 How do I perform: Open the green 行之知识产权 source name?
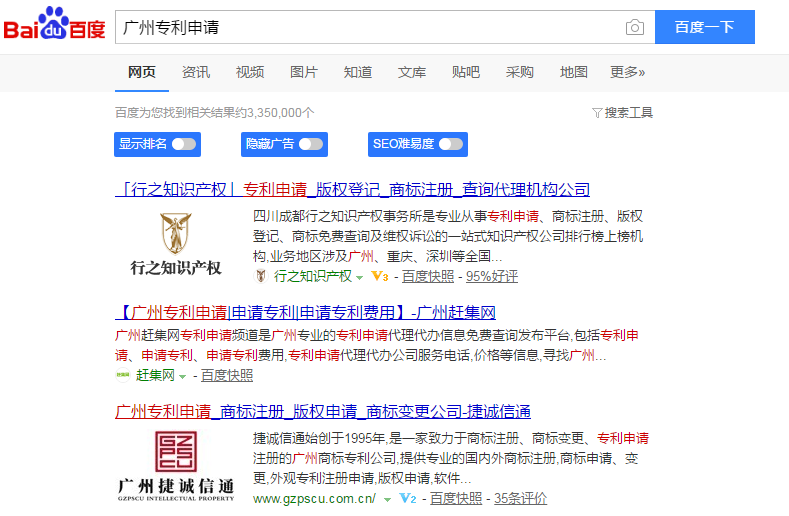[x=312, y=276]
